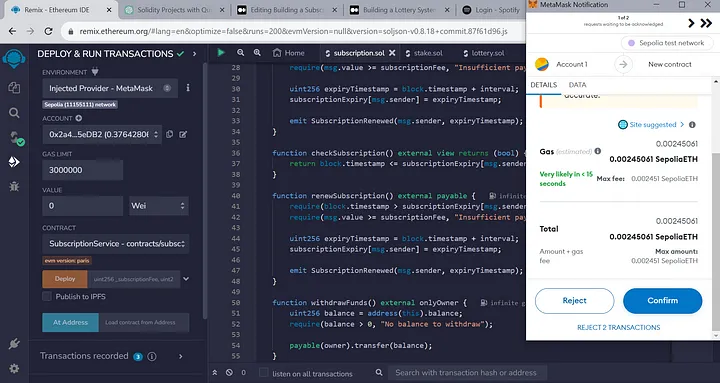
Task: Open the Debugger bug icon
Action: pyautogui.click(x=14, y=186)
